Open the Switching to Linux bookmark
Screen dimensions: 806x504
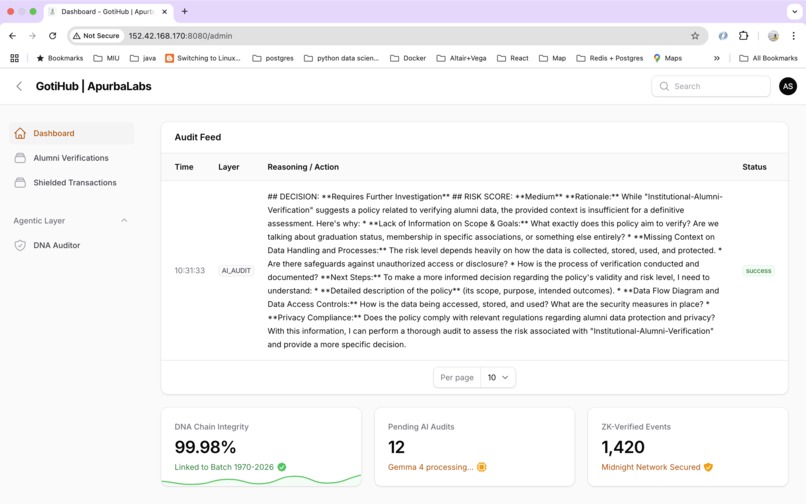pyautogui.click(x=203, y=58)
